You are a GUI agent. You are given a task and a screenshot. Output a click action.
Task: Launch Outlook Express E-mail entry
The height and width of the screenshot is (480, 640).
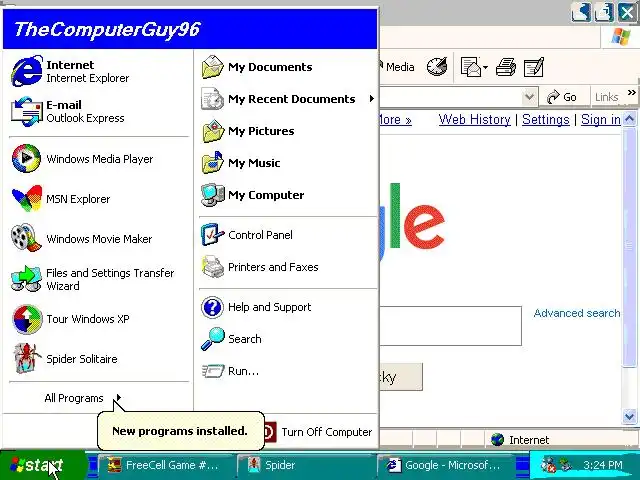[98, 111]
